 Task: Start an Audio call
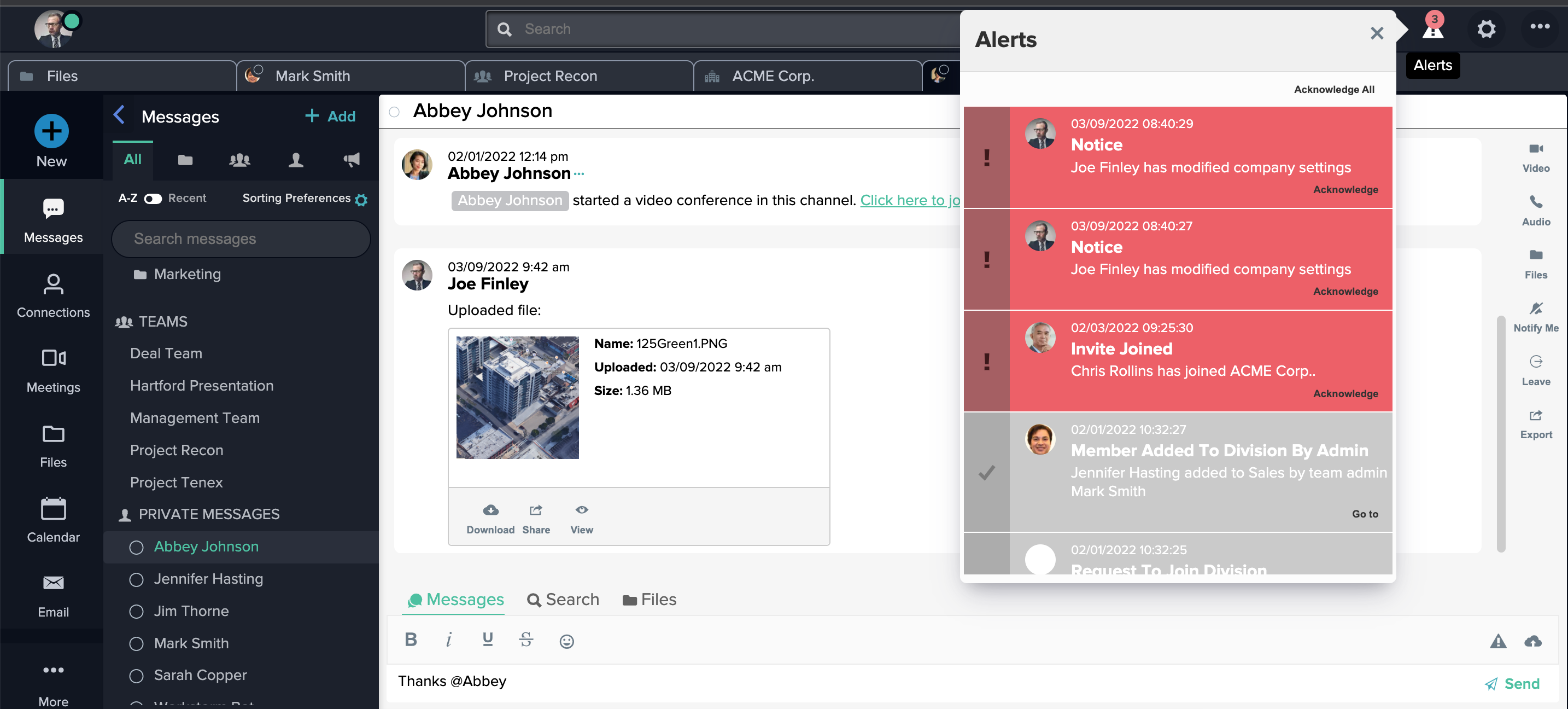1535,211
